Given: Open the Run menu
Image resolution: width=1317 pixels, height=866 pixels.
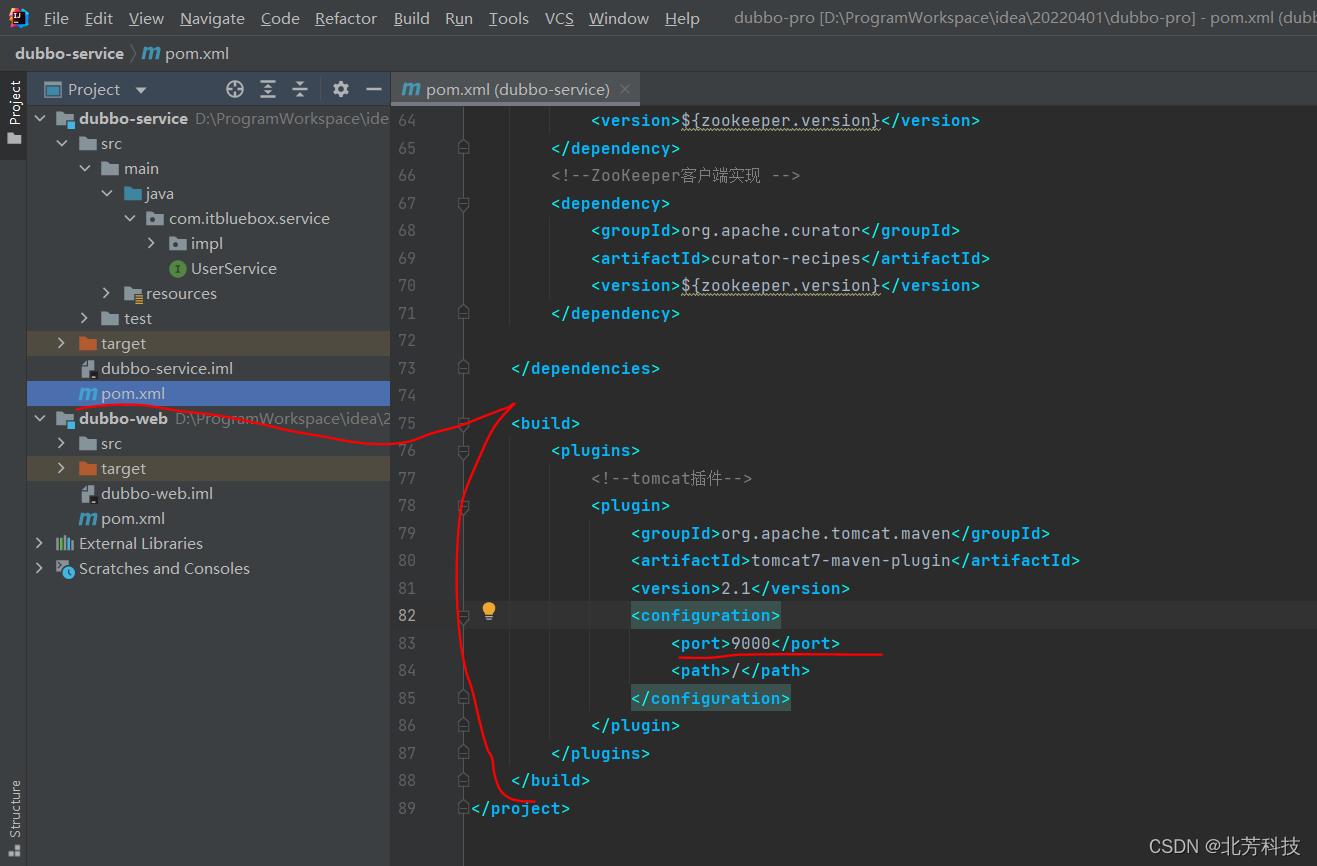Looking at the screenshot, I should [x=459, y=18].
